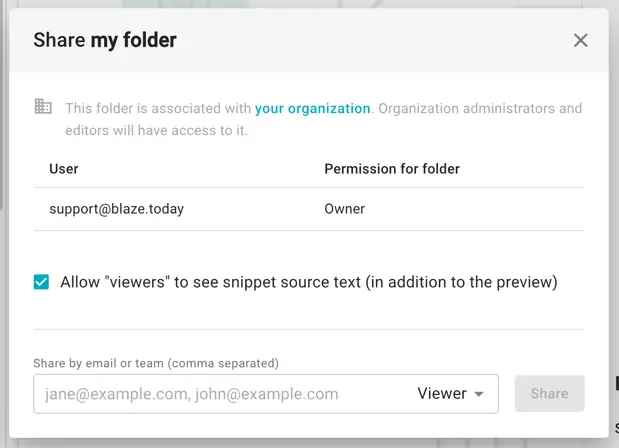This screenshot has width=619, height=448.
Task: Focus the share by email input field
Action: (220, 394)
